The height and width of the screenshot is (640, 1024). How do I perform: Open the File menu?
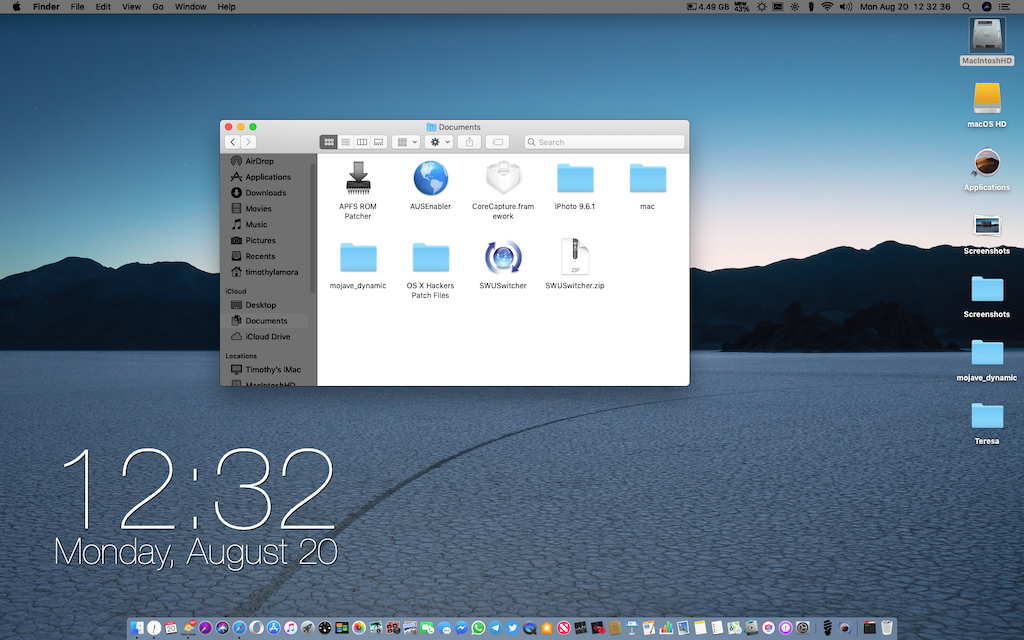[78, 7]
